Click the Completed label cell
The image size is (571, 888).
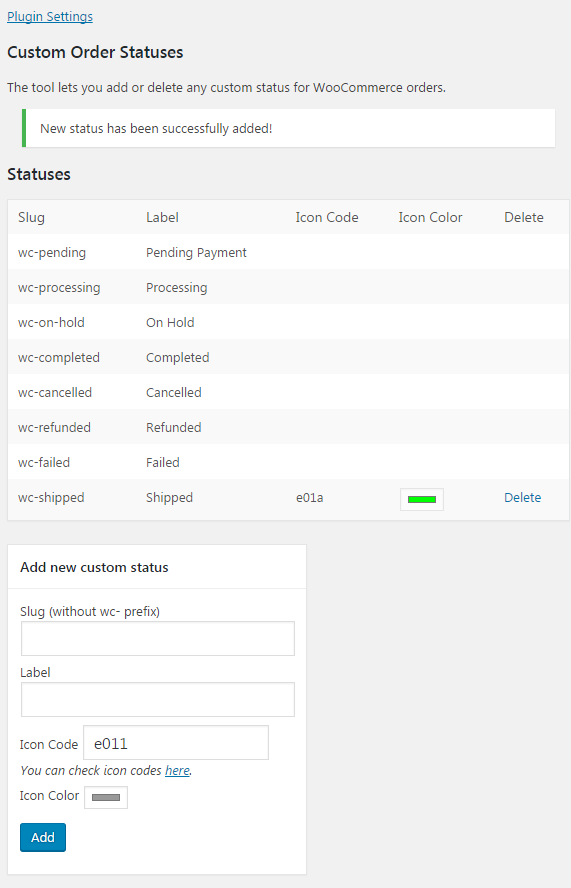pyautogui.click(x=177, y=358)
